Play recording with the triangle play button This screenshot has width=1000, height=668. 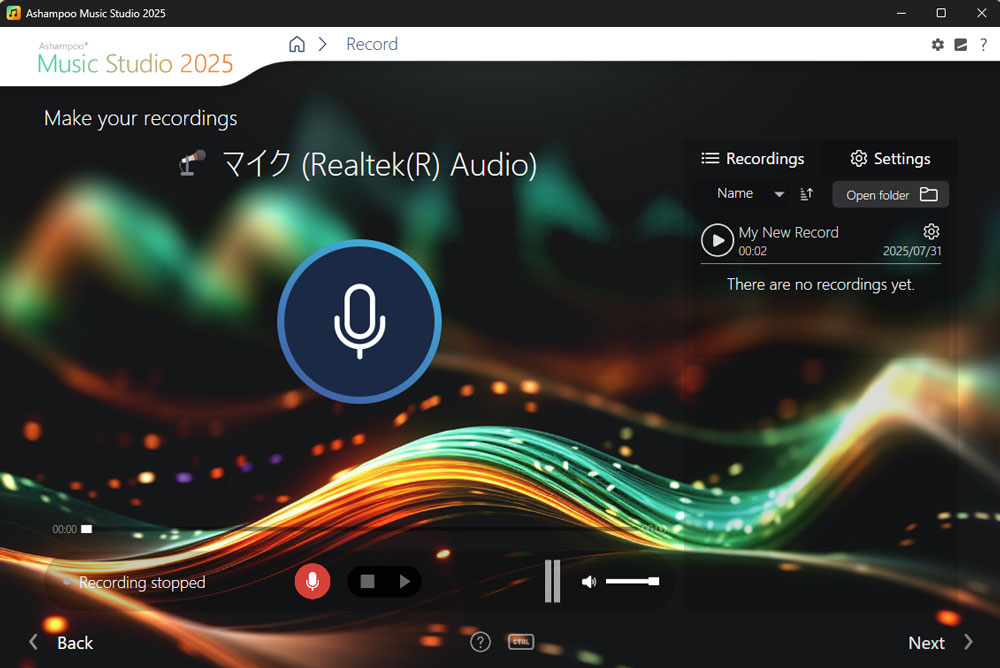pos(404,581)
